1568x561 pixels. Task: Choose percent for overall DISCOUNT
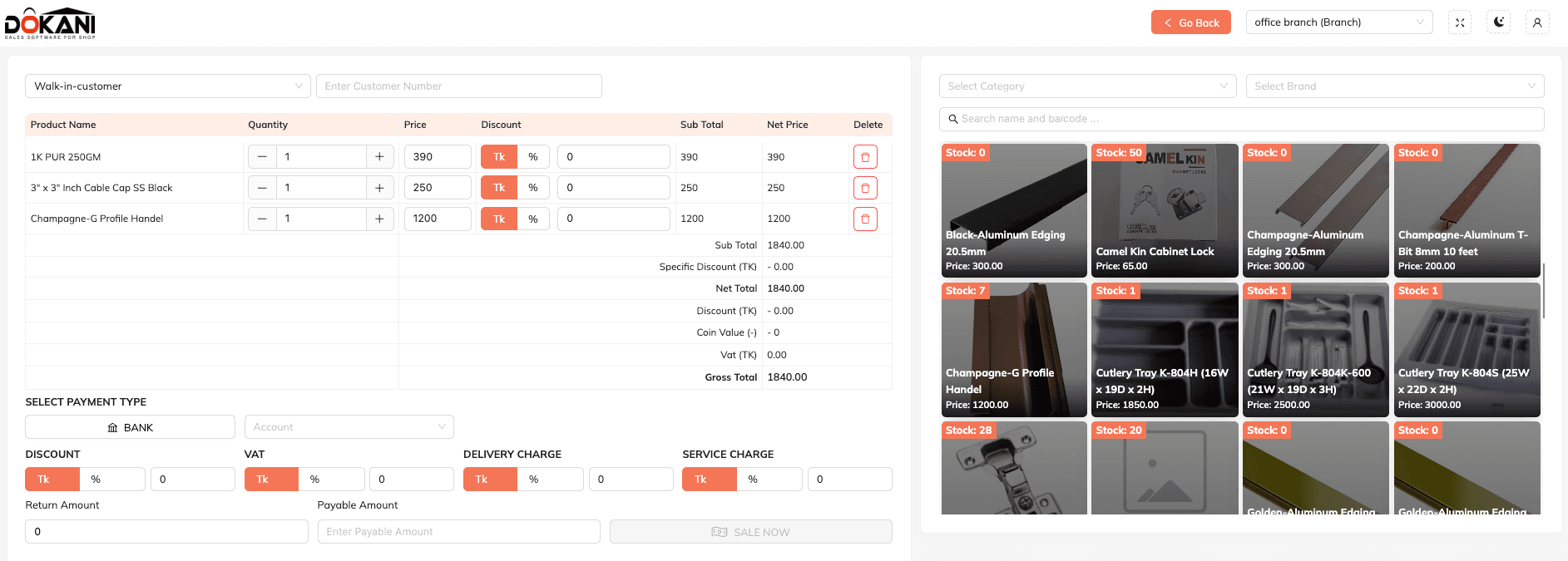coord(112,480)
